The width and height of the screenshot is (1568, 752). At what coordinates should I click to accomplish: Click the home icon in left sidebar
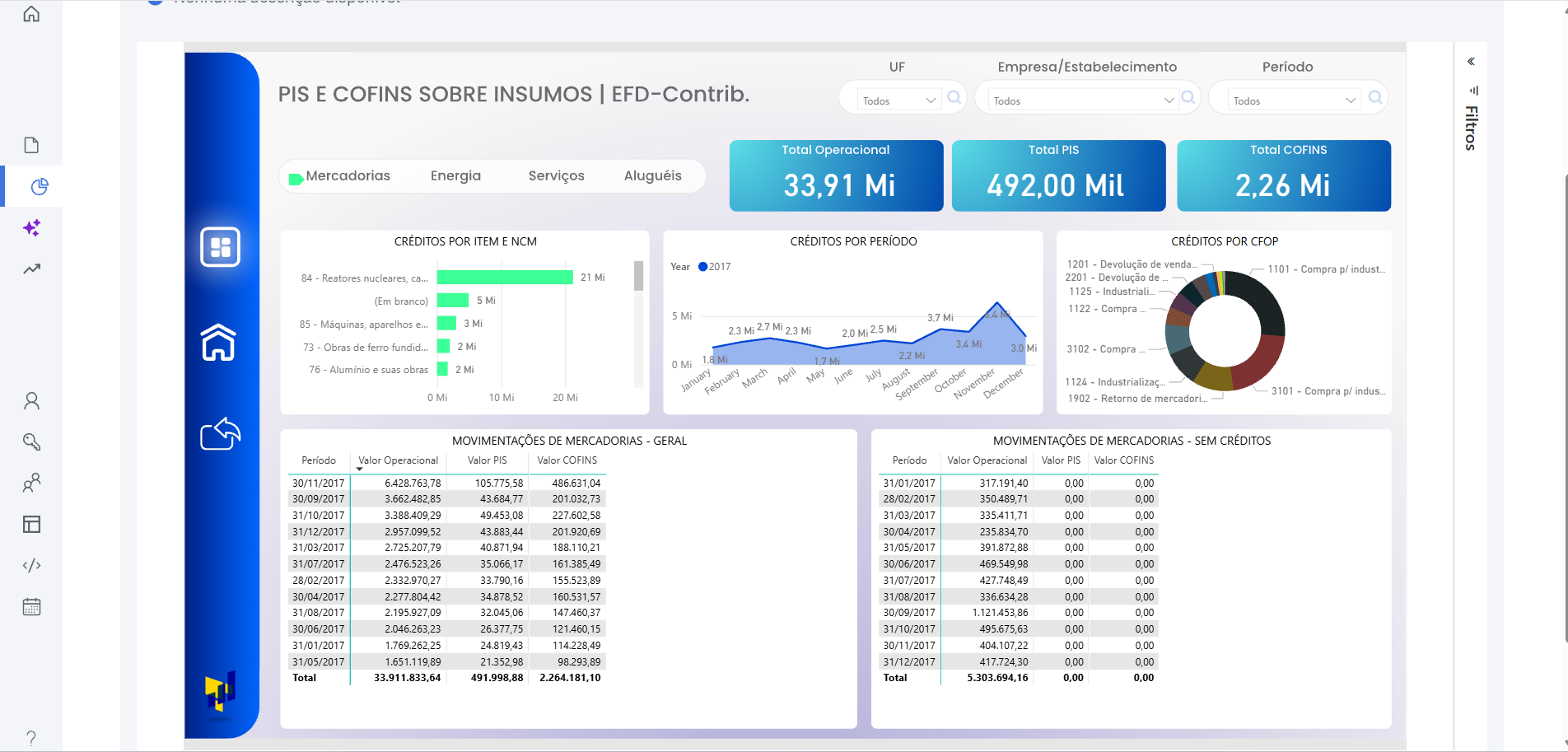(x=31, y=14)
